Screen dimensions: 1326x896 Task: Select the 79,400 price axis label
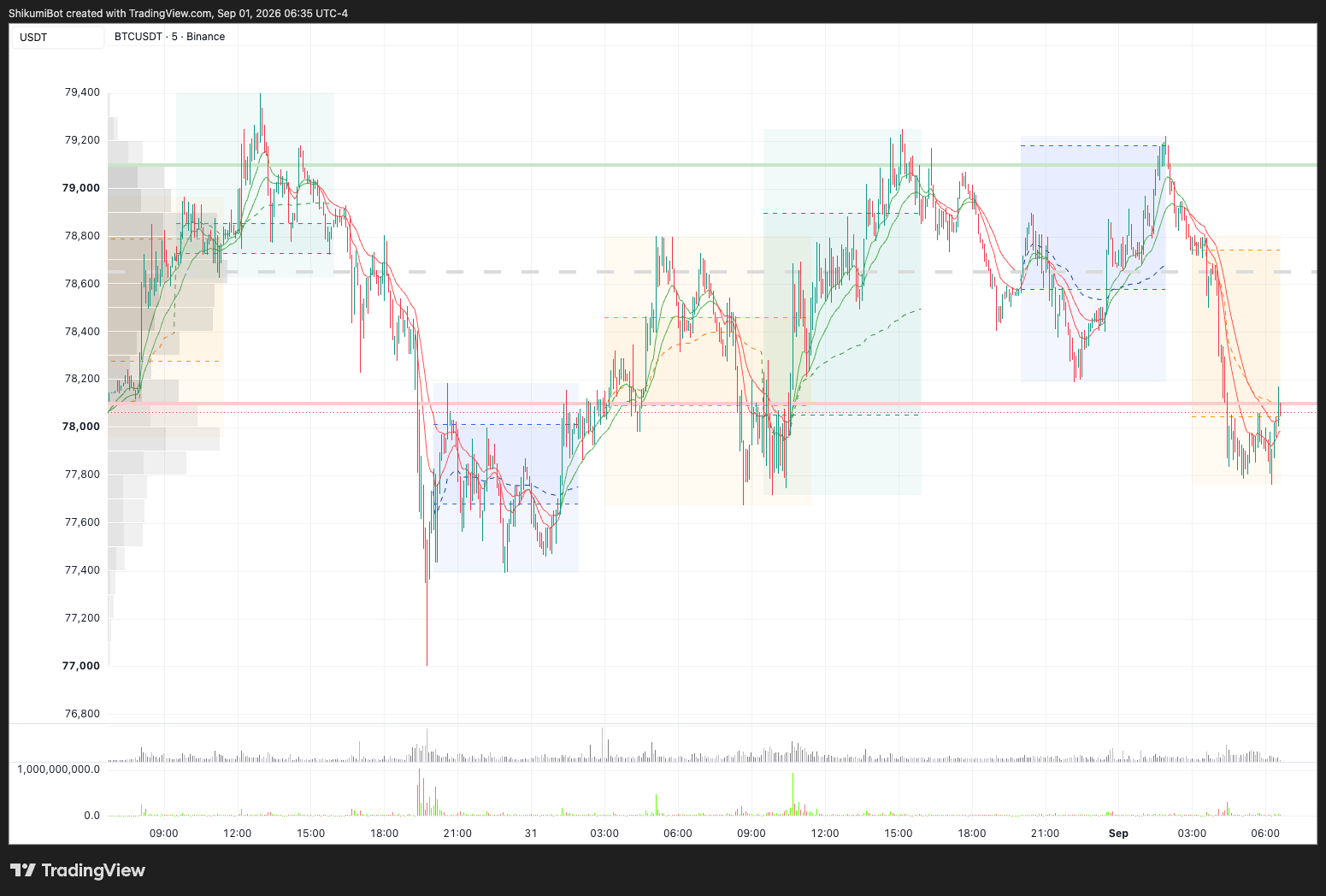(x=82, y=92)
